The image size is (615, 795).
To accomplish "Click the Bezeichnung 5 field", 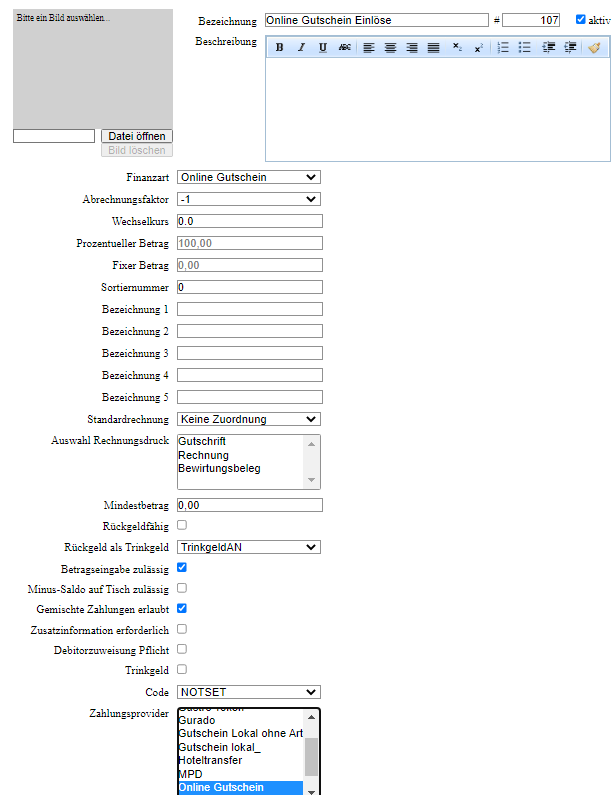I will pyautogui.click(x=249, y=397).
